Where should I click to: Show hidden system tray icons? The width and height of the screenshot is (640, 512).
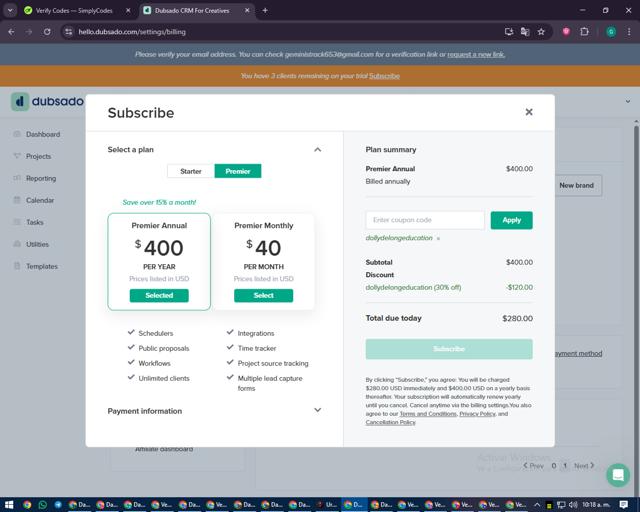click(x=537, y=505)
